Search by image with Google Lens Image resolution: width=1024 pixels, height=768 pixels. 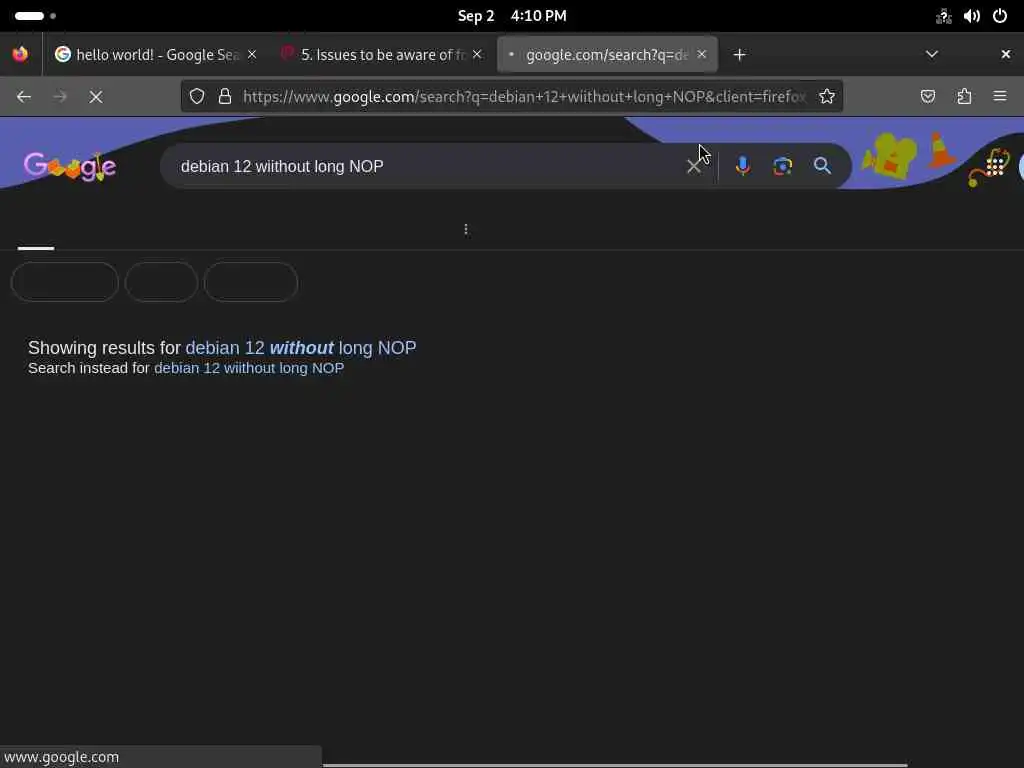[782, 166]
